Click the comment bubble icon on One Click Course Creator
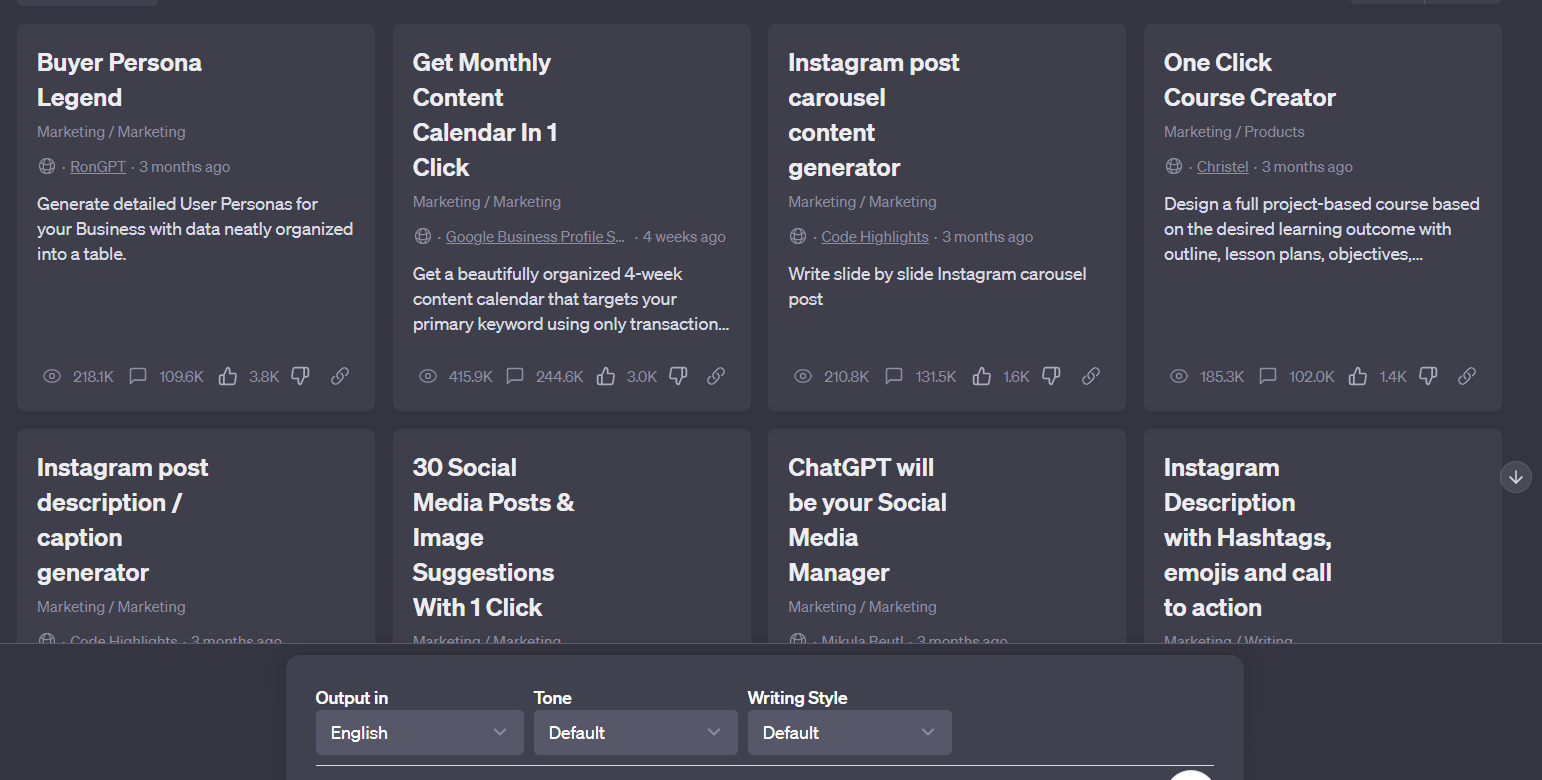This screenshot has height=780, width=1542. [1268, 376]
